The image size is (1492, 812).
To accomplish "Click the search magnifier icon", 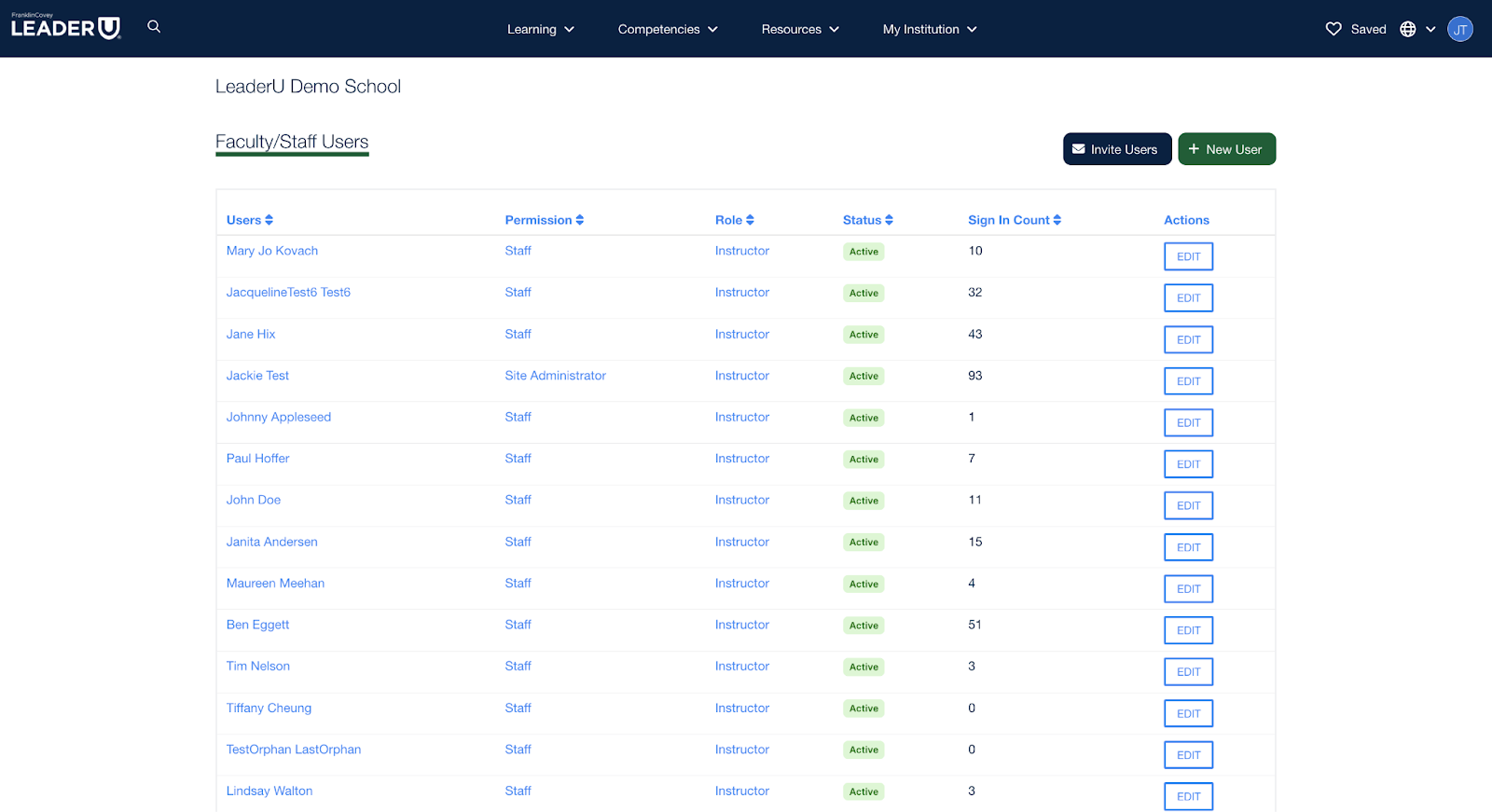I will tap(154, 27).
